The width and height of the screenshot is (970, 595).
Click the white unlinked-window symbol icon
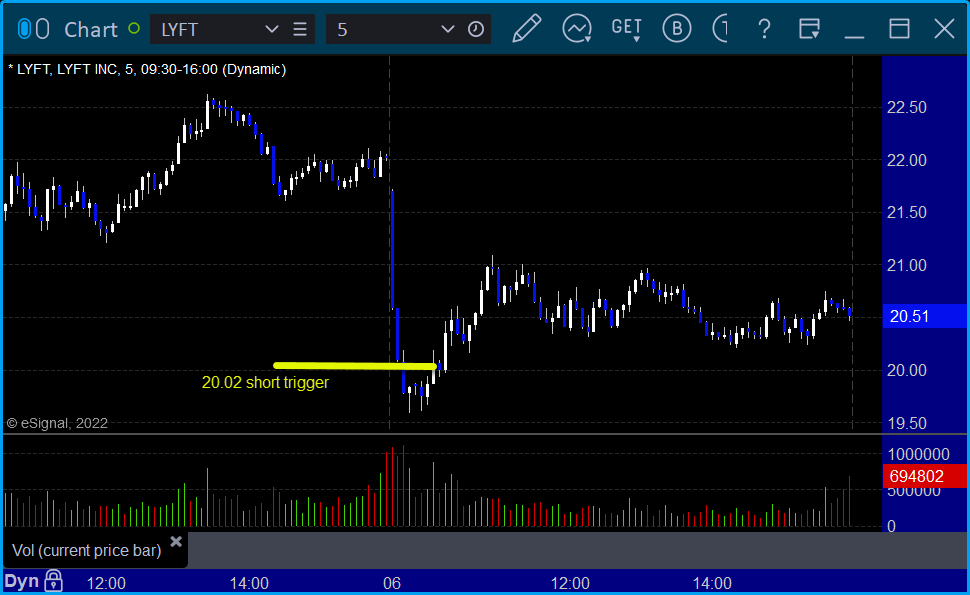click(x=42, y=29)
